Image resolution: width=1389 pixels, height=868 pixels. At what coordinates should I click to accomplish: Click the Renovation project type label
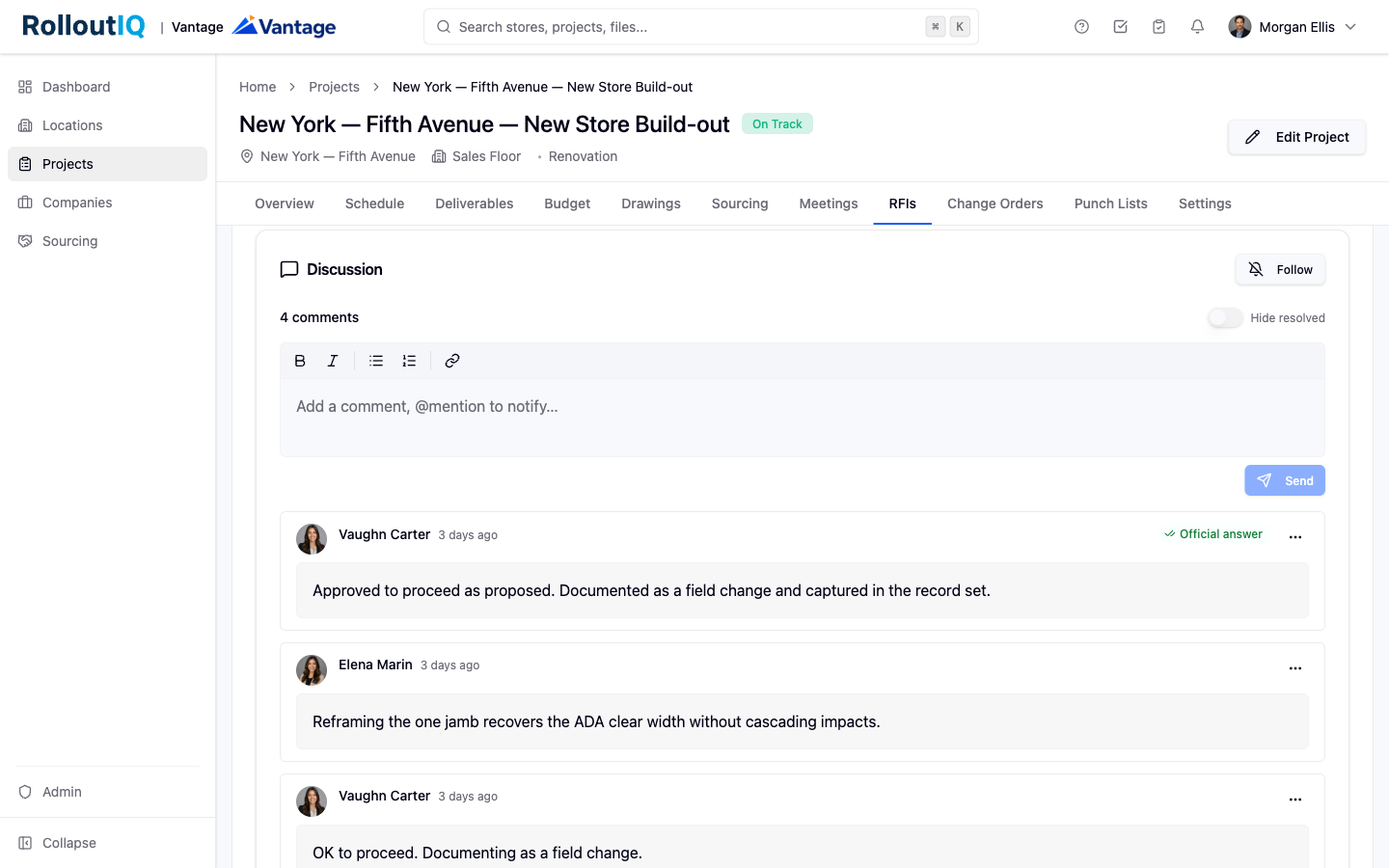[x=583, y=156]
